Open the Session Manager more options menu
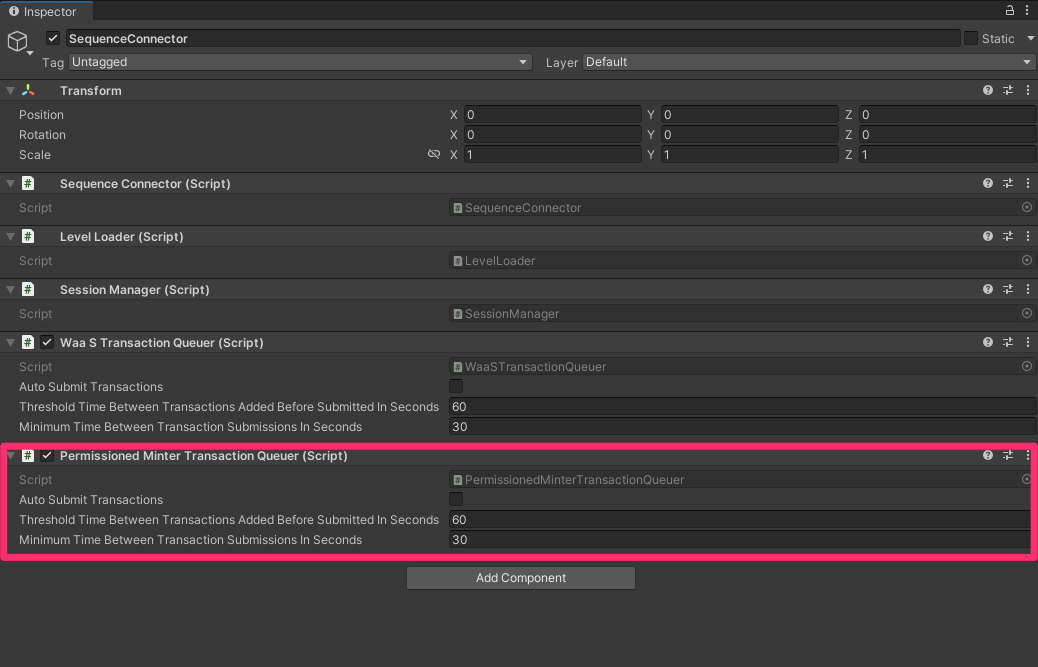 tap(1027, 289)
